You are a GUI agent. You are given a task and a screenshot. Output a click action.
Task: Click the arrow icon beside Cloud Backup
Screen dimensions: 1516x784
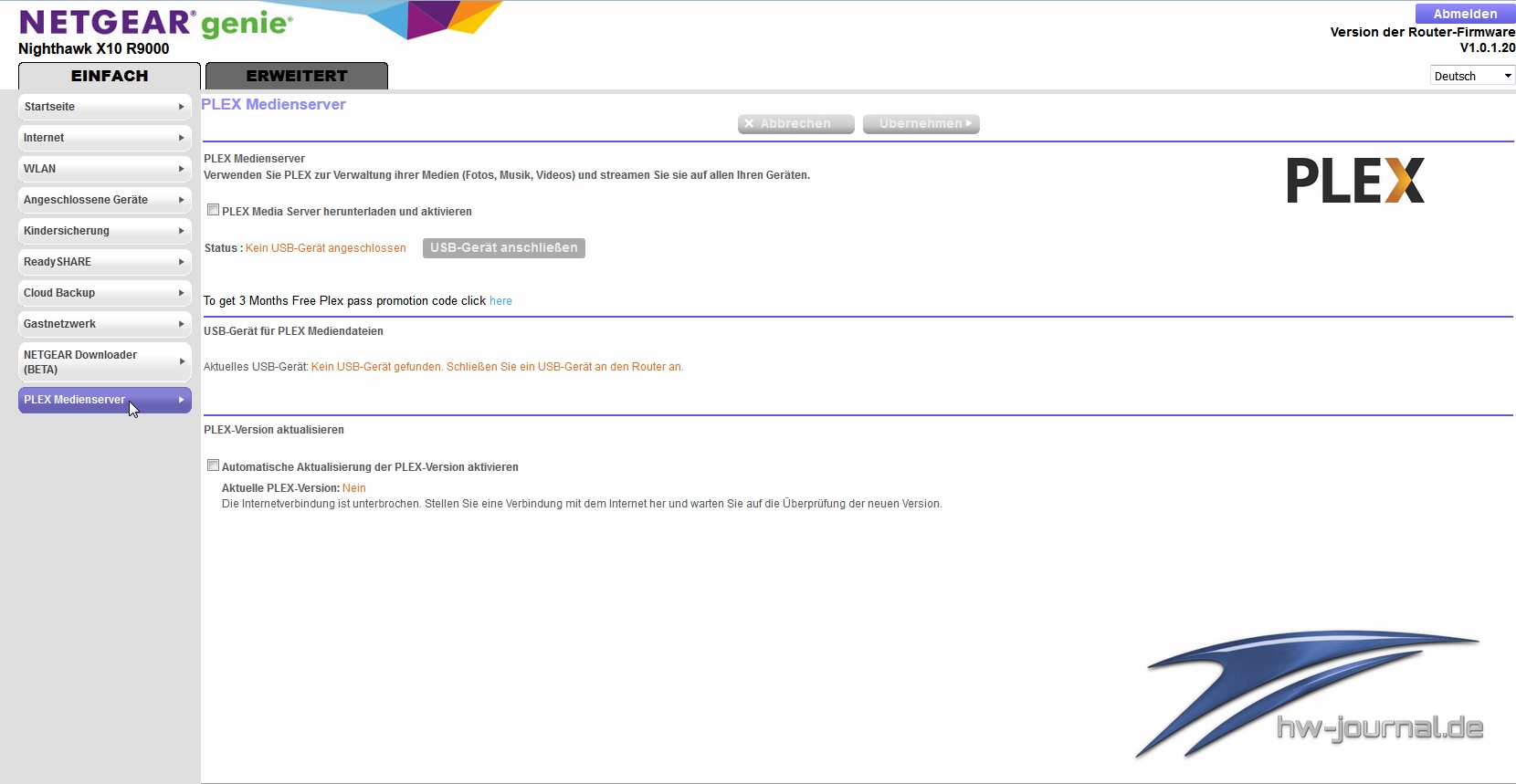tap(181, 293)
